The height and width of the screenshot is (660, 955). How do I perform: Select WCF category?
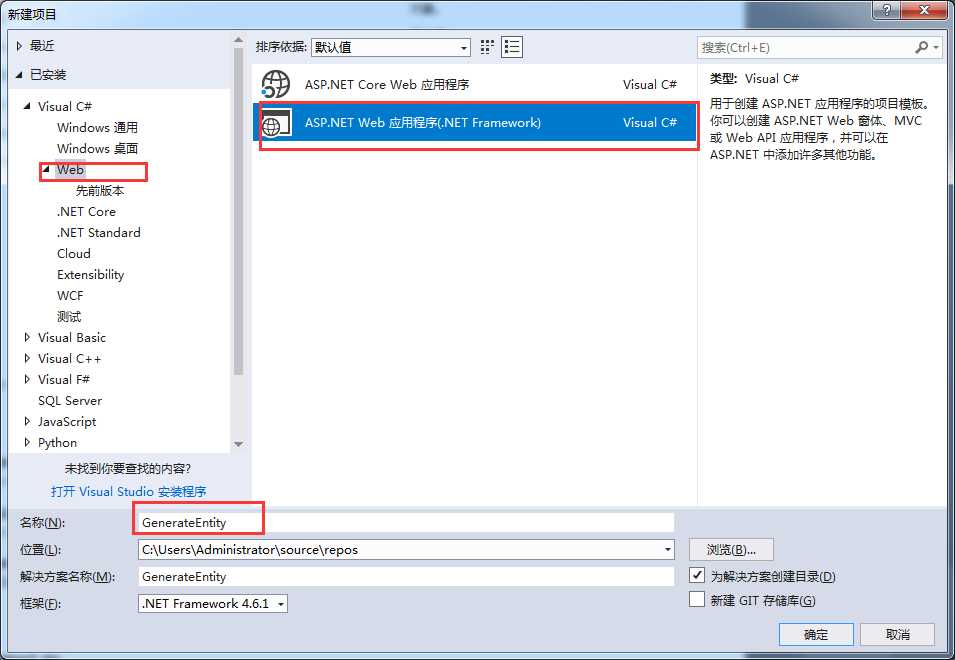(x=70, y=295)
